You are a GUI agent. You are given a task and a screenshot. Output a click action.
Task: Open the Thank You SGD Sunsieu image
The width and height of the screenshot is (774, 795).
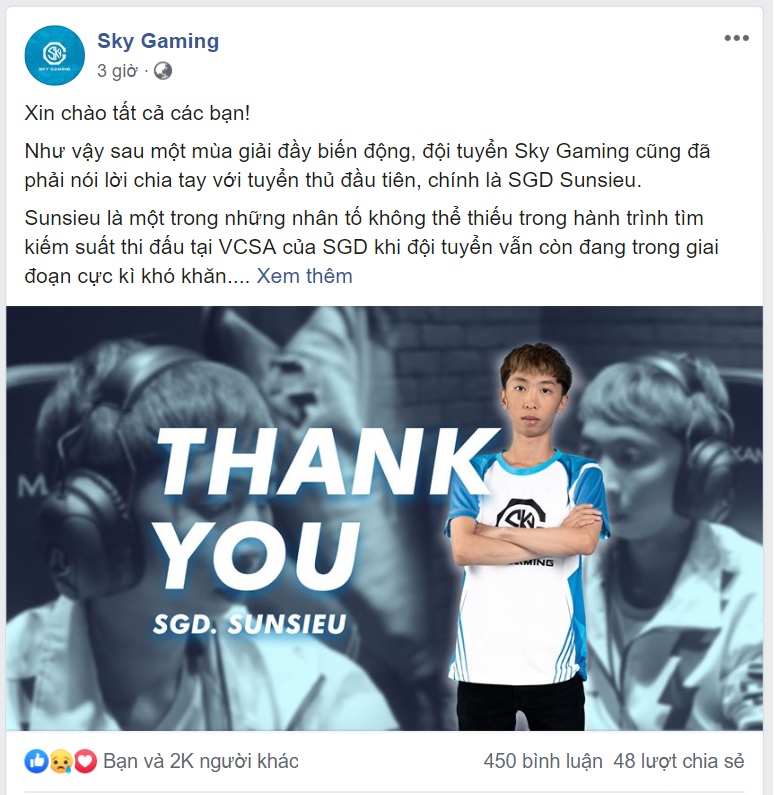point(384,518)
